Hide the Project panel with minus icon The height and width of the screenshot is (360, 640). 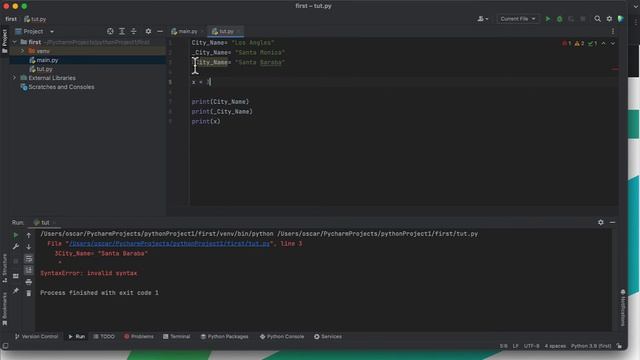pyautogui.click(x=160, y=31)
